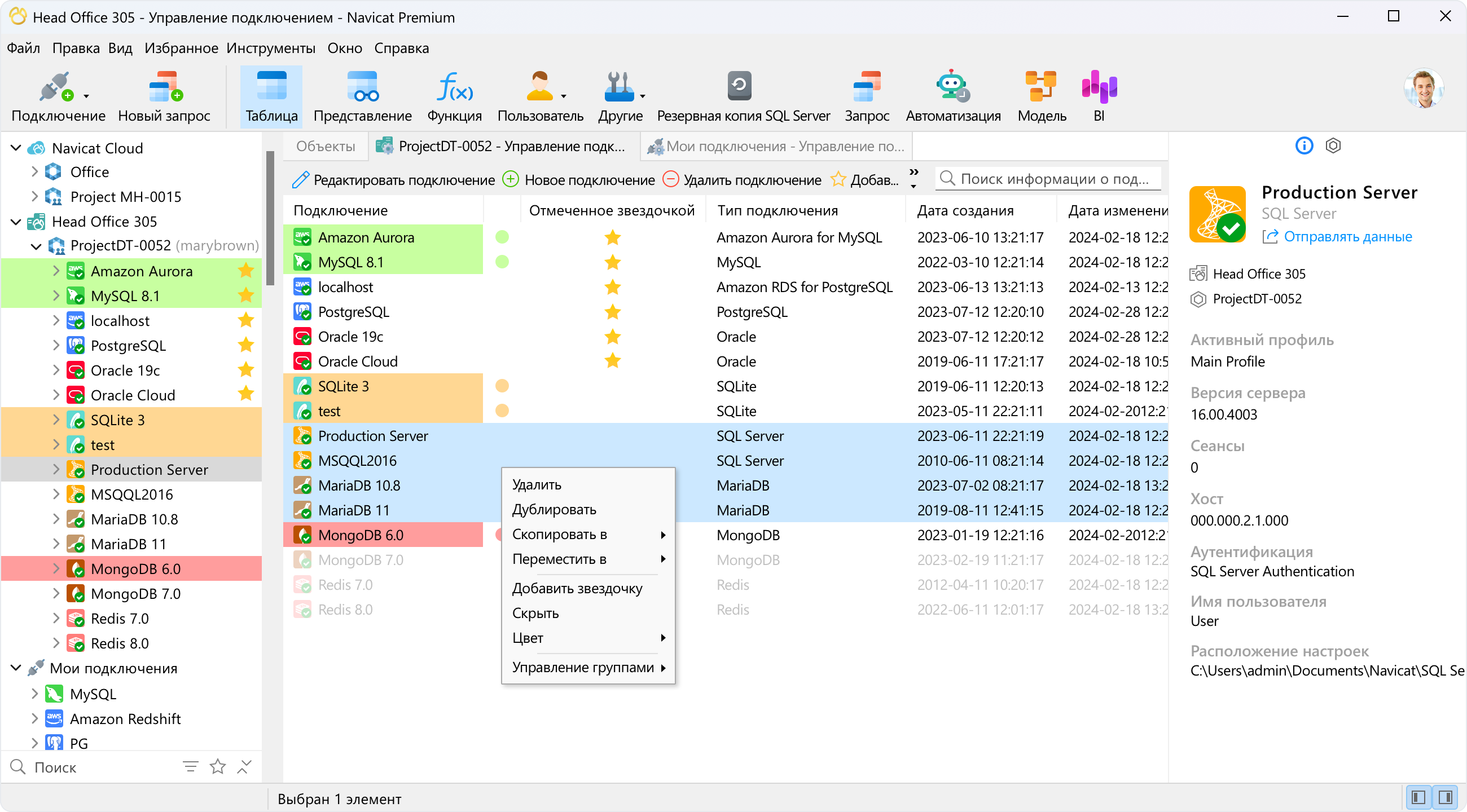
Task: Toggle star on MySQL 8.1 table row
Action: 613,262
